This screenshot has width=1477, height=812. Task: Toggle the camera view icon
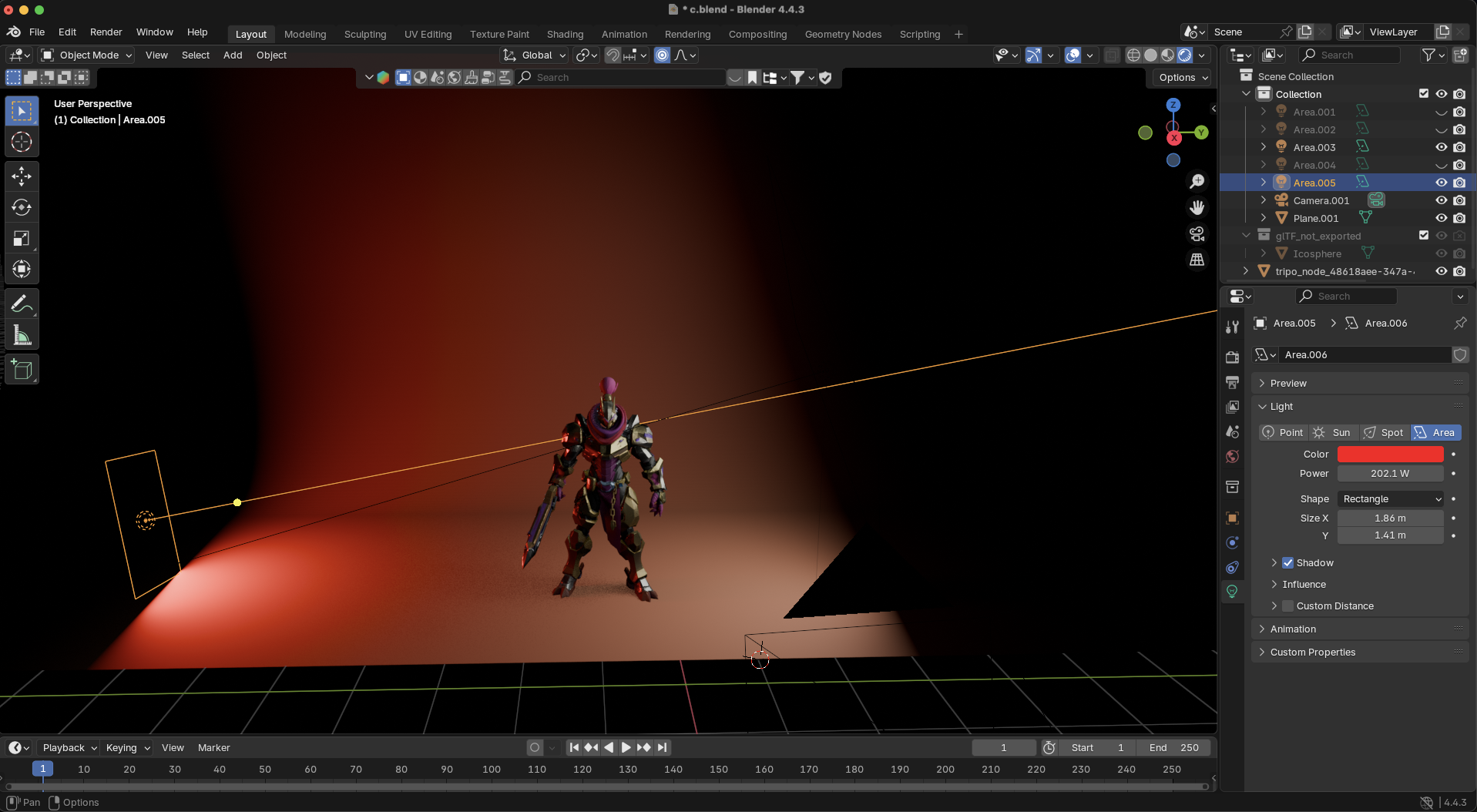[1197, 233]
